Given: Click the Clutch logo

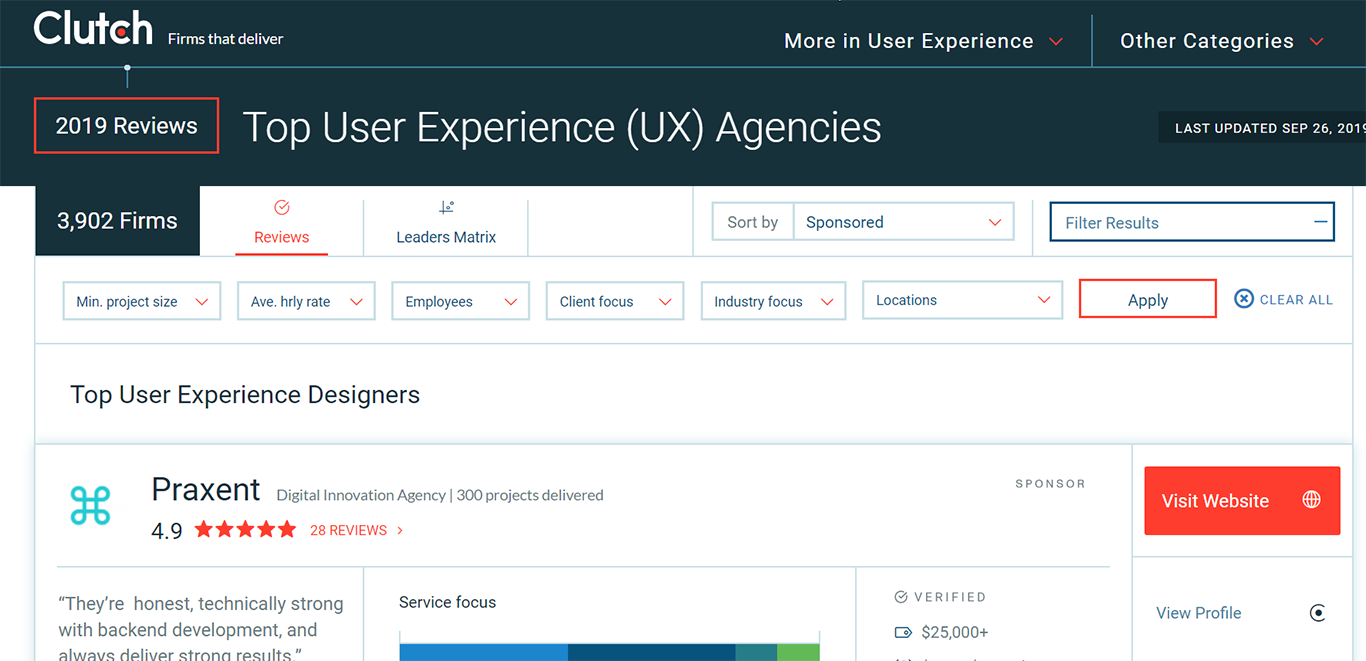Looking at the screenshot, I should click(x=93, y=29).
